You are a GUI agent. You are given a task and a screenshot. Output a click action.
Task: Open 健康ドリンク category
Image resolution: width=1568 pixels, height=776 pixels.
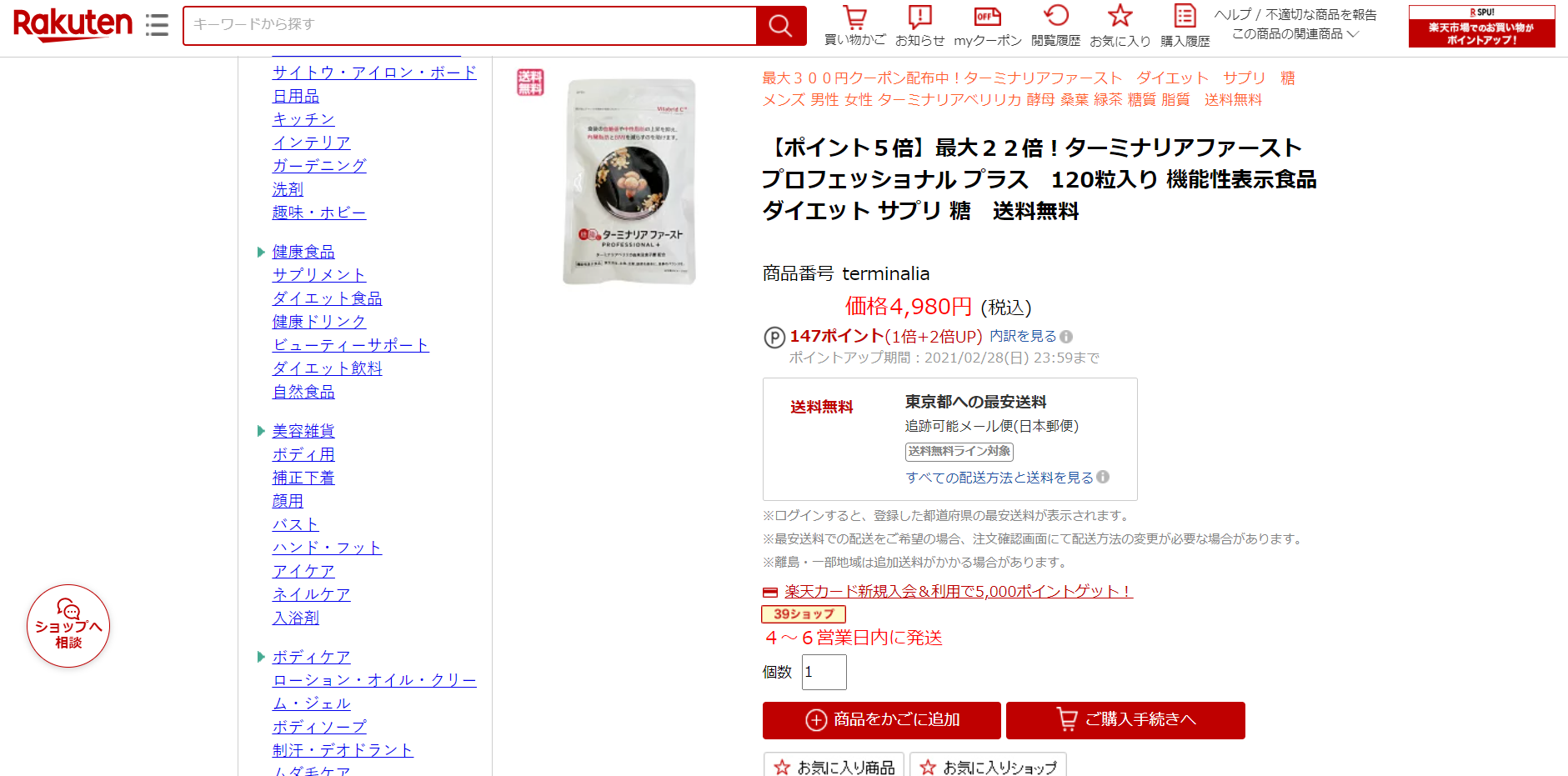tap(319, 322)
